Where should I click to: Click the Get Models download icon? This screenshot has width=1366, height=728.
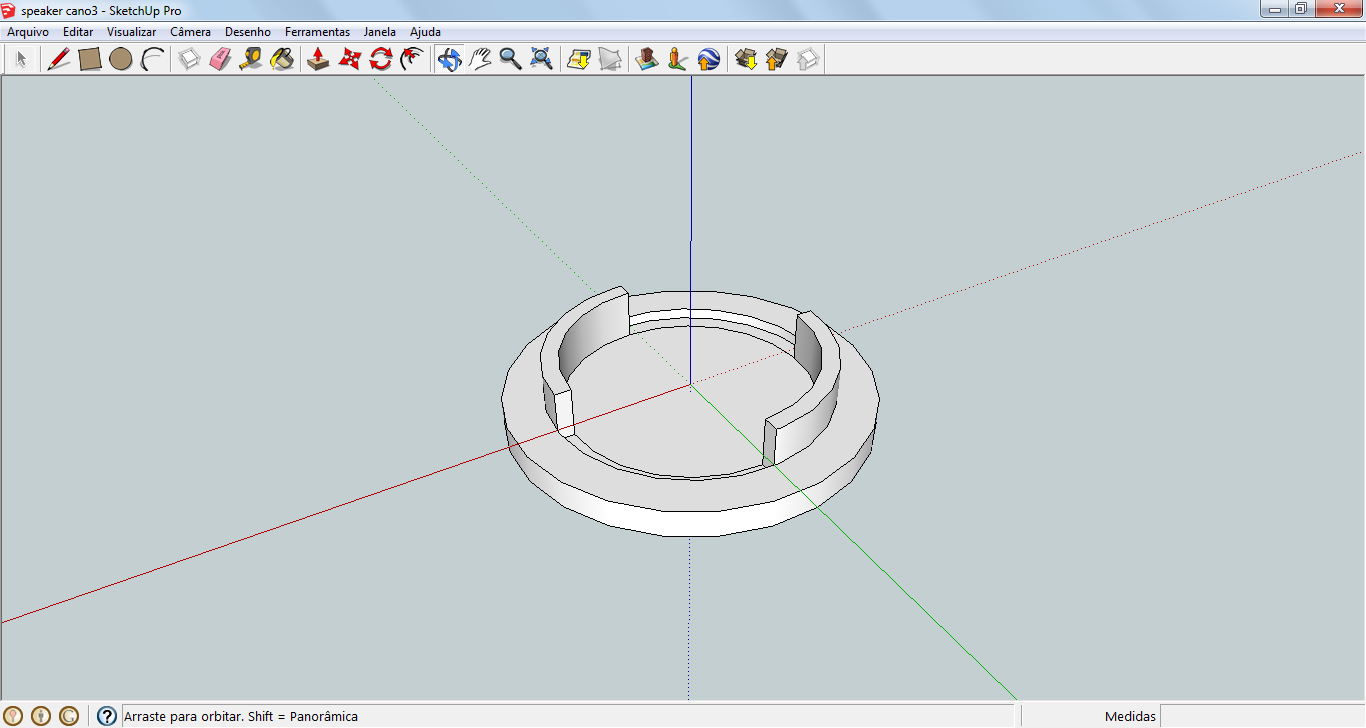click(x=746, y=60)
